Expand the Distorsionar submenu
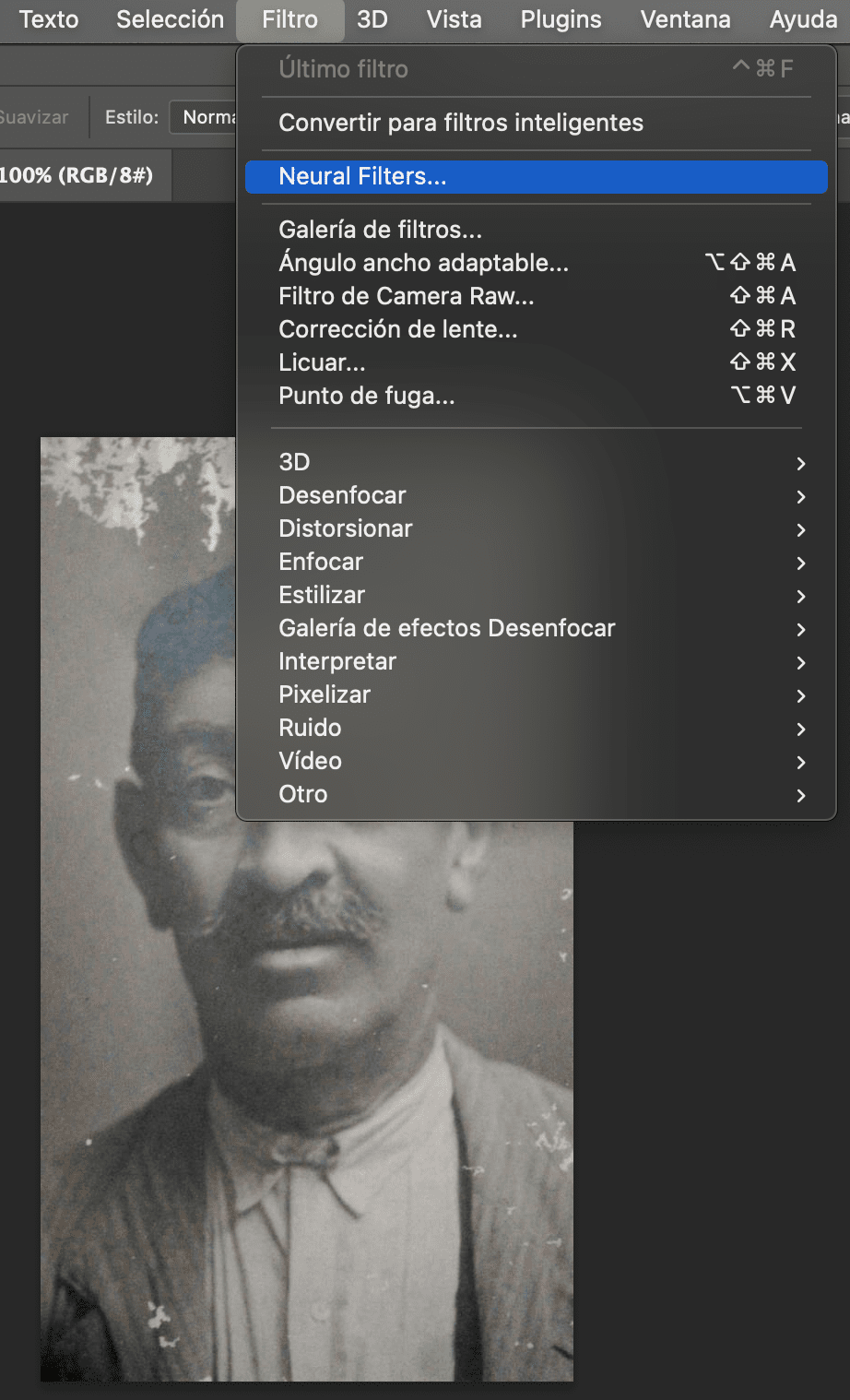 pos(537,528)
